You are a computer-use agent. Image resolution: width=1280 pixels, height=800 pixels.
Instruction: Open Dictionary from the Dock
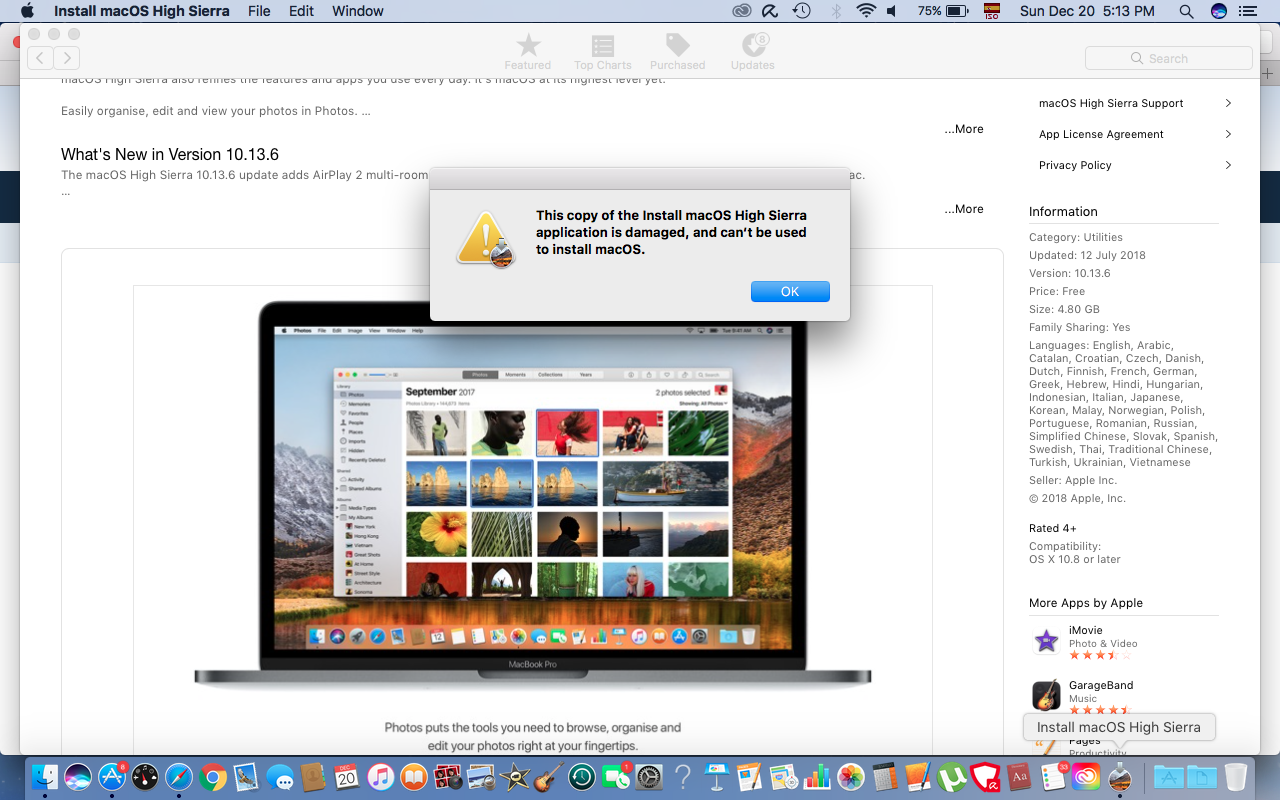(1019, 777)
